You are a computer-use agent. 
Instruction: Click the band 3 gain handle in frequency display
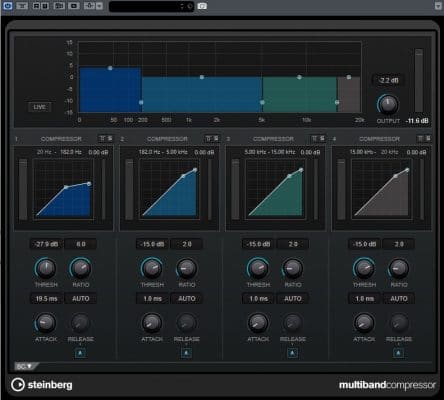point(299,77)
